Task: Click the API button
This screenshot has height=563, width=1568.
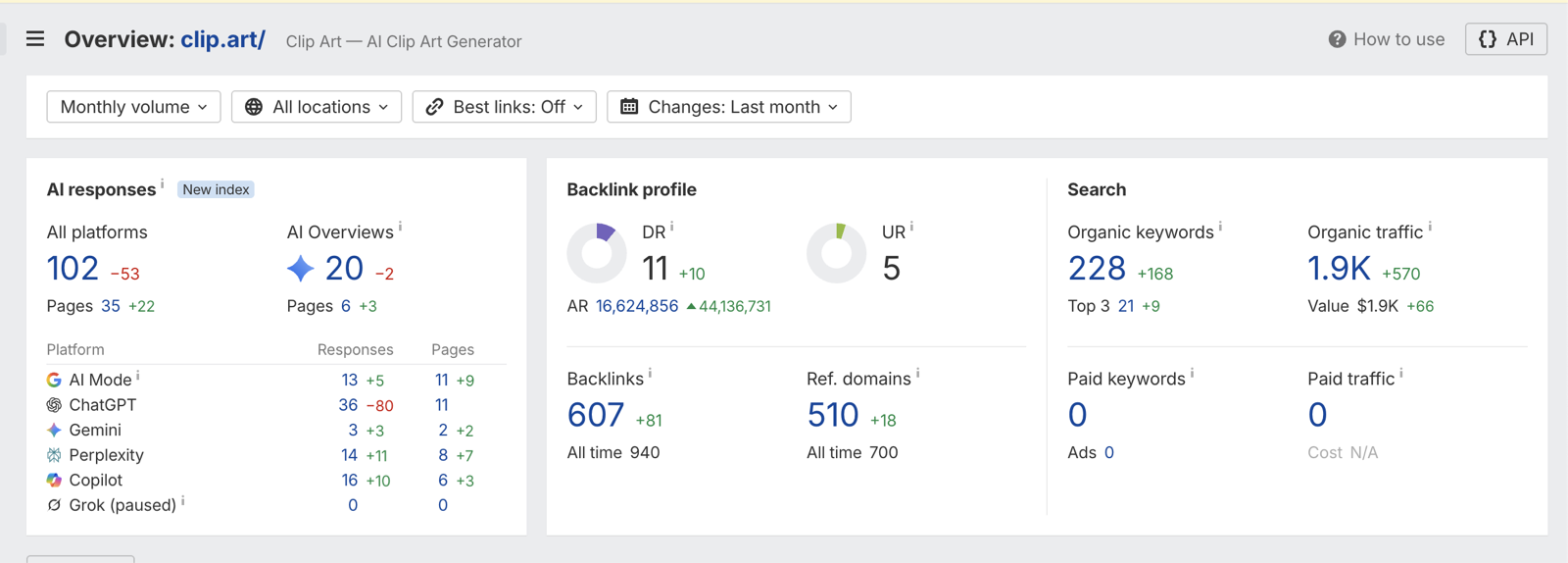Action: (1506, 39)
